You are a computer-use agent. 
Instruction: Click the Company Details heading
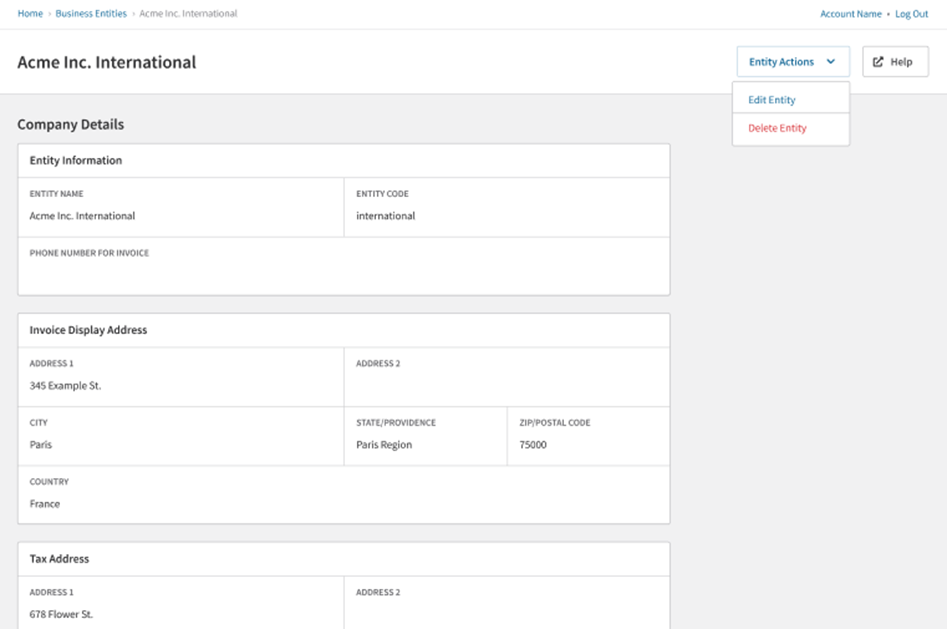71,124
